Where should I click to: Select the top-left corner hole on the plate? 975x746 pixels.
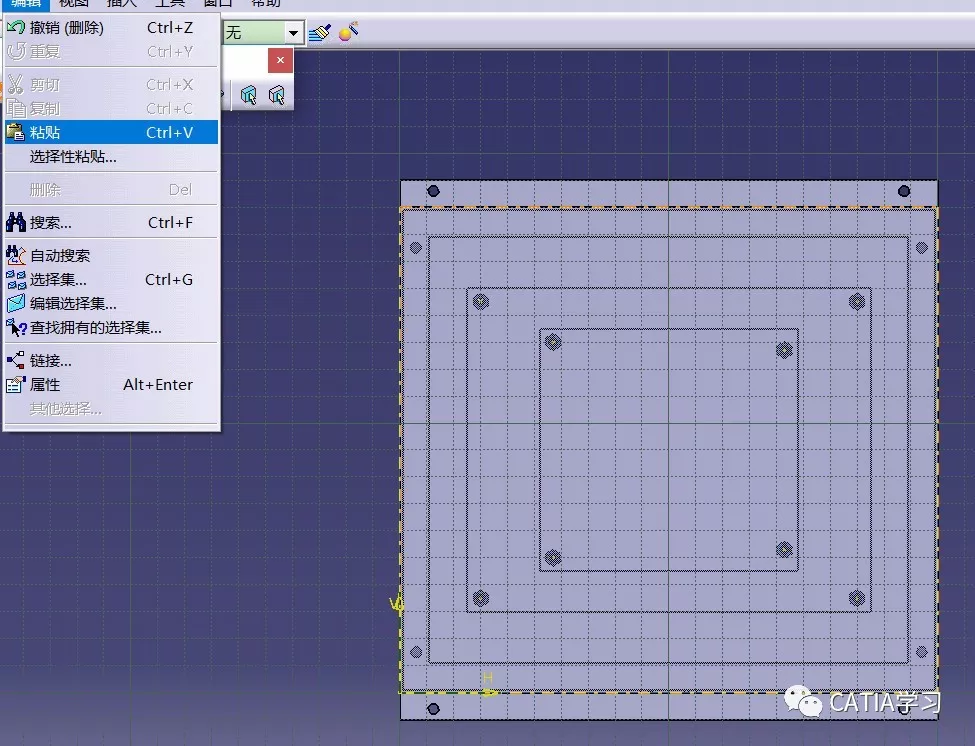[x=433, y=191]
